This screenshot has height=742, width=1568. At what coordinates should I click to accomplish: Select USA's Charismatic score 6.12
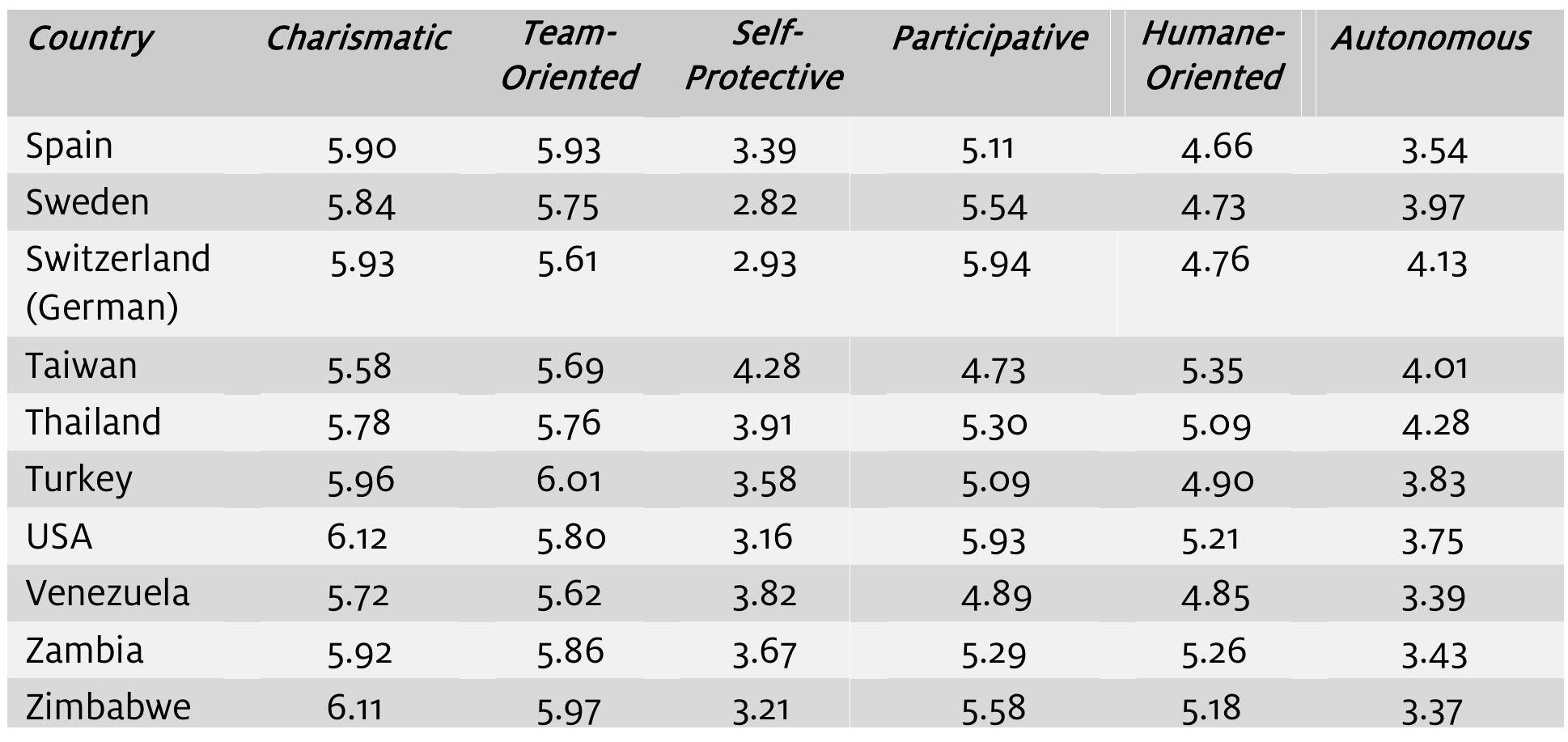[x=357, y=537]
